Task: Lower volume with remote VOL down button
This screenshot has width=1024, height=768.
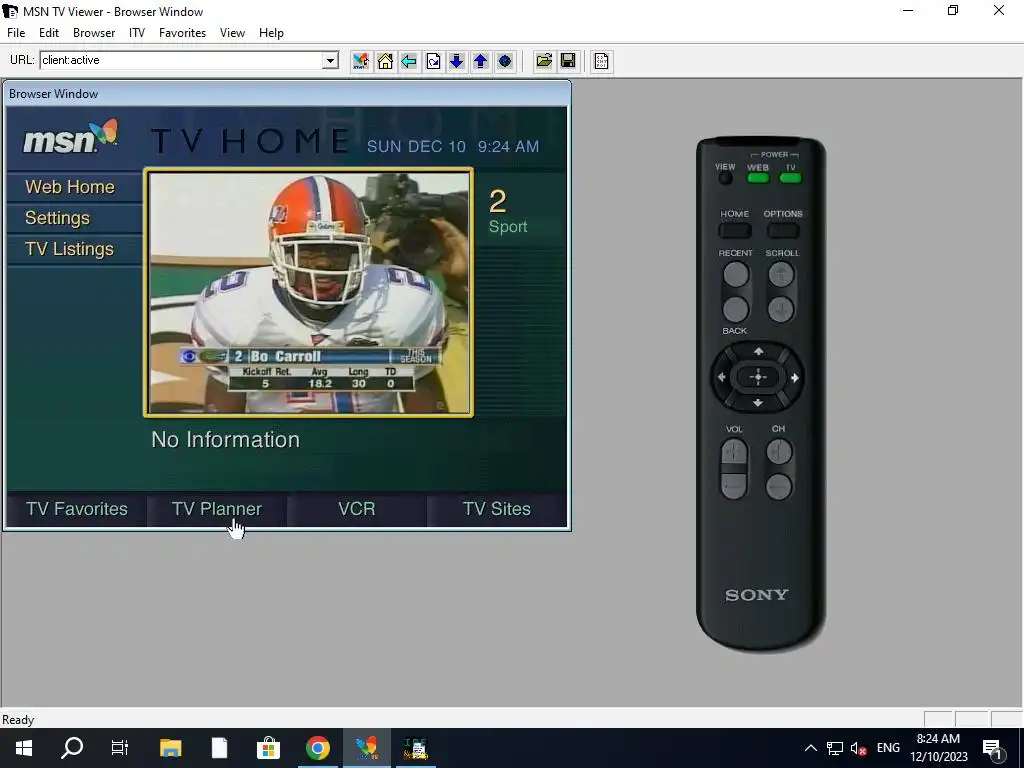Action: (x=733, y=486)
